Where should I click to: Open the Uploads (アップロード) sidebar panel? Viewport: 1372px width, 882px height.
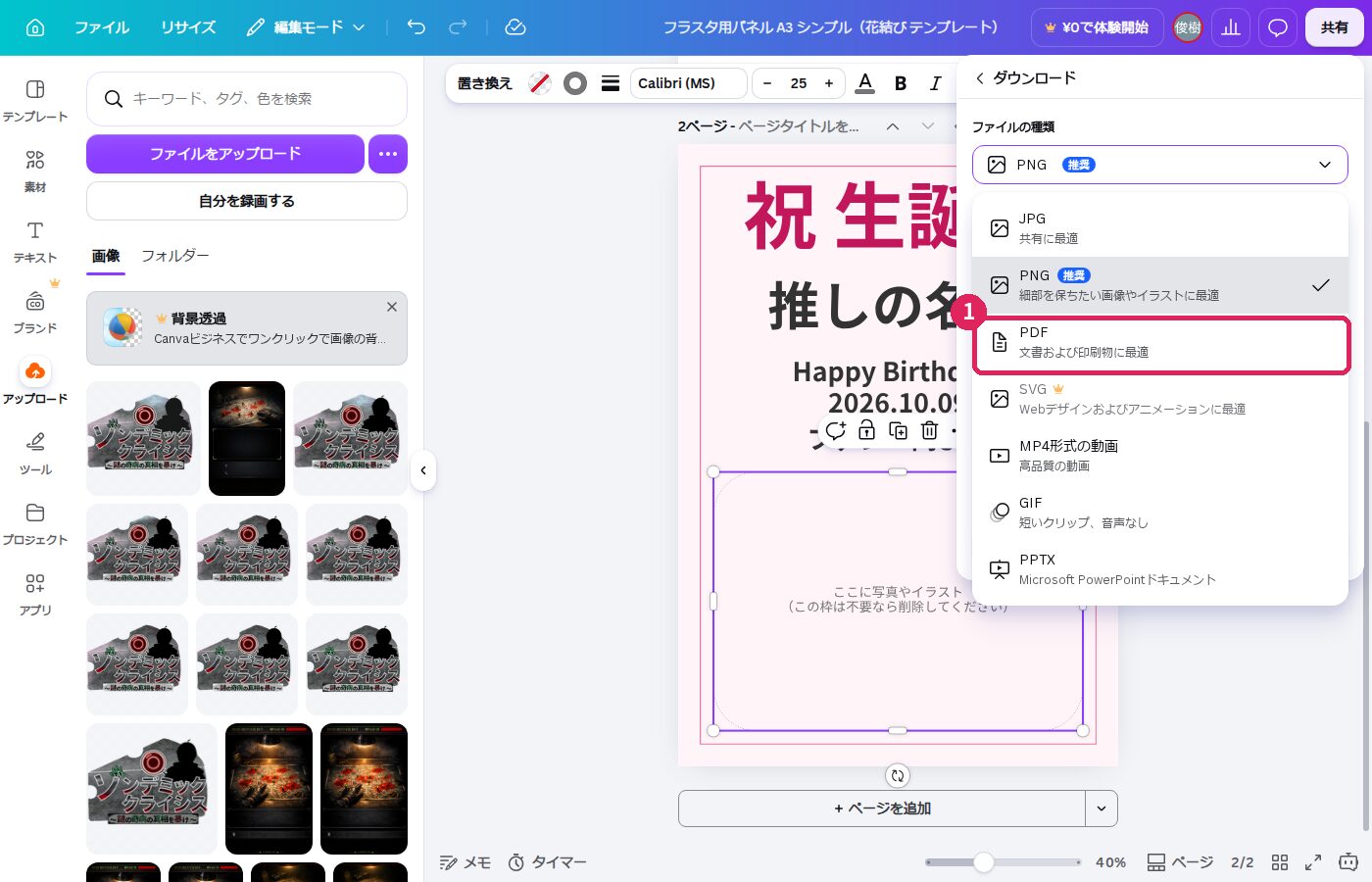pos(35,383)
